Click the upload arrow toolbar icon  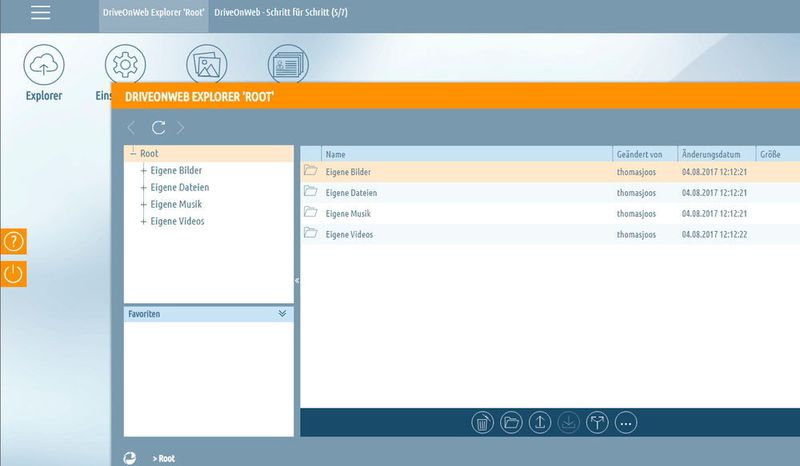pyautogui.click(x=540, y=422)
